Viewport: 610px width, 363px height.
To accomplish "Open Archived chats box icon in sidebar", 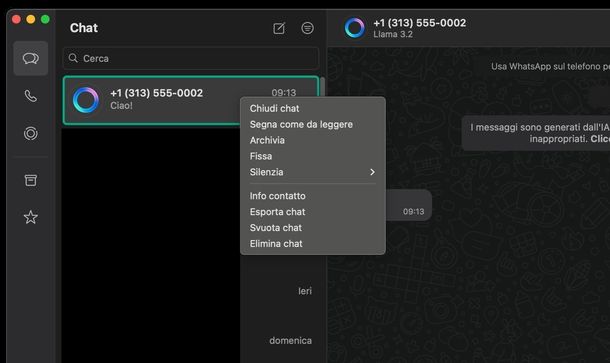I will [31, 180].
